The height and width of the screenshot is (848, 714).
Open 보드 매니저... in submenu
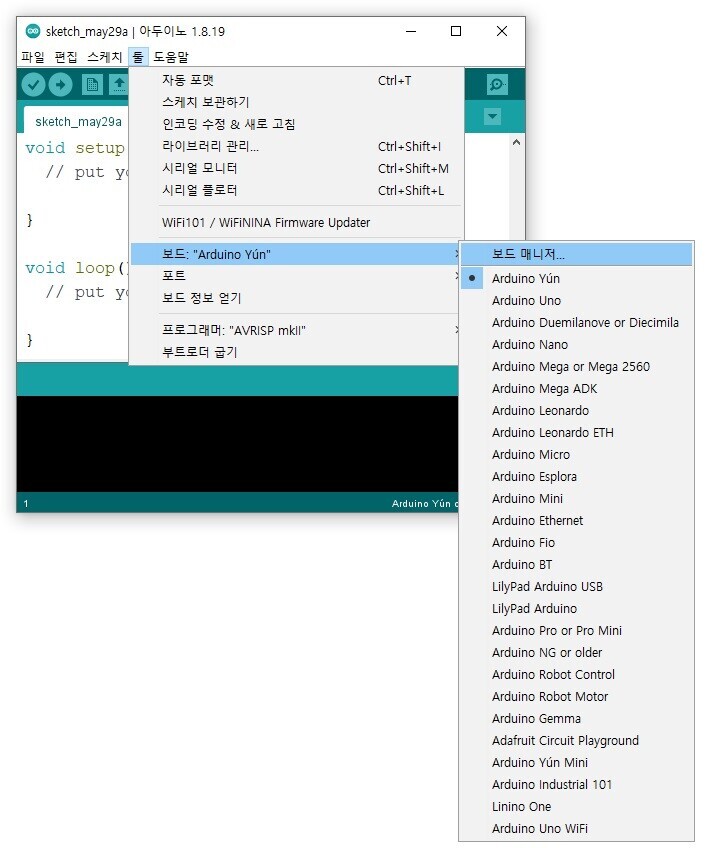[577, 254]
